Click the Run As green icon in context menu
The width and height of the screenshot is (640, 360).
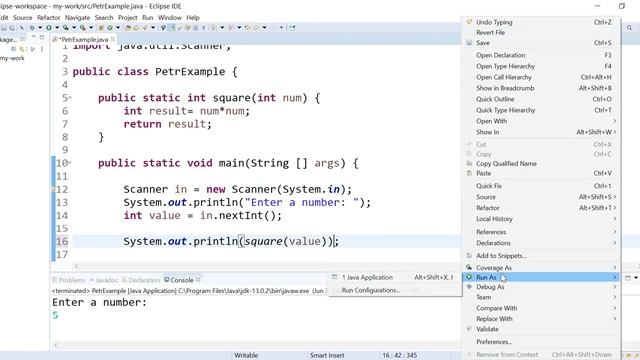click(469, 277)
